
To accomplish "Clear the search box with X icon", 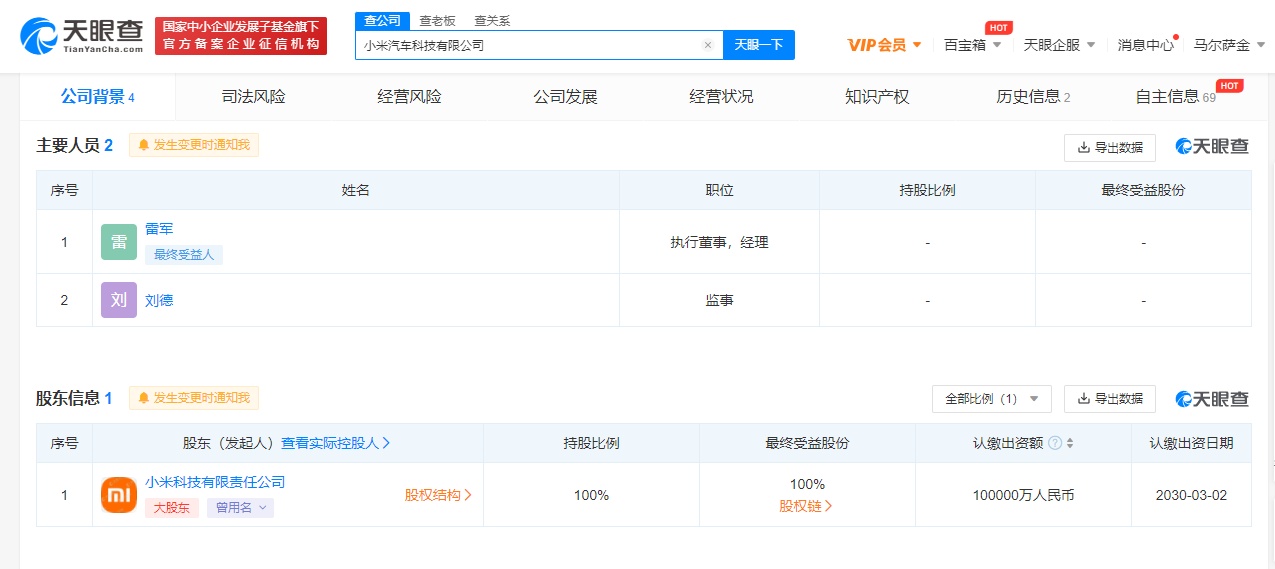I will [707, 45].
